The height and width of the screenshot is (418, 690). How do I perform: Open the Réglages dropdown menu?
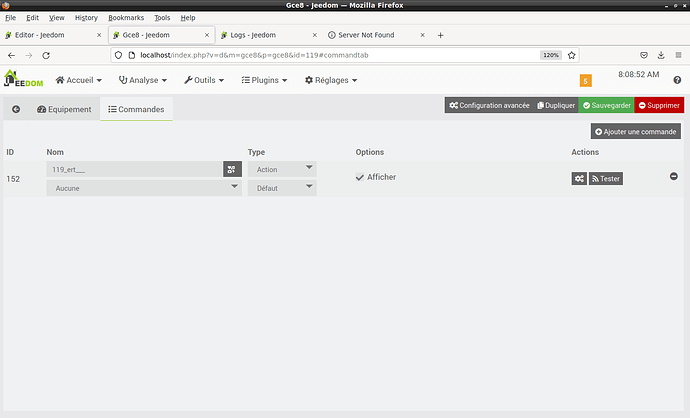pyautogui.click(x=331, y=80)
